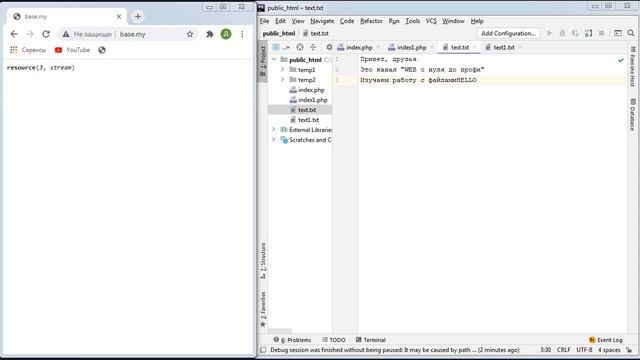The height and width of the screenshot is (360, 640).
Task: Bookmark this page with the star icon
Action: pyautogui.click(x=190, y=34)
